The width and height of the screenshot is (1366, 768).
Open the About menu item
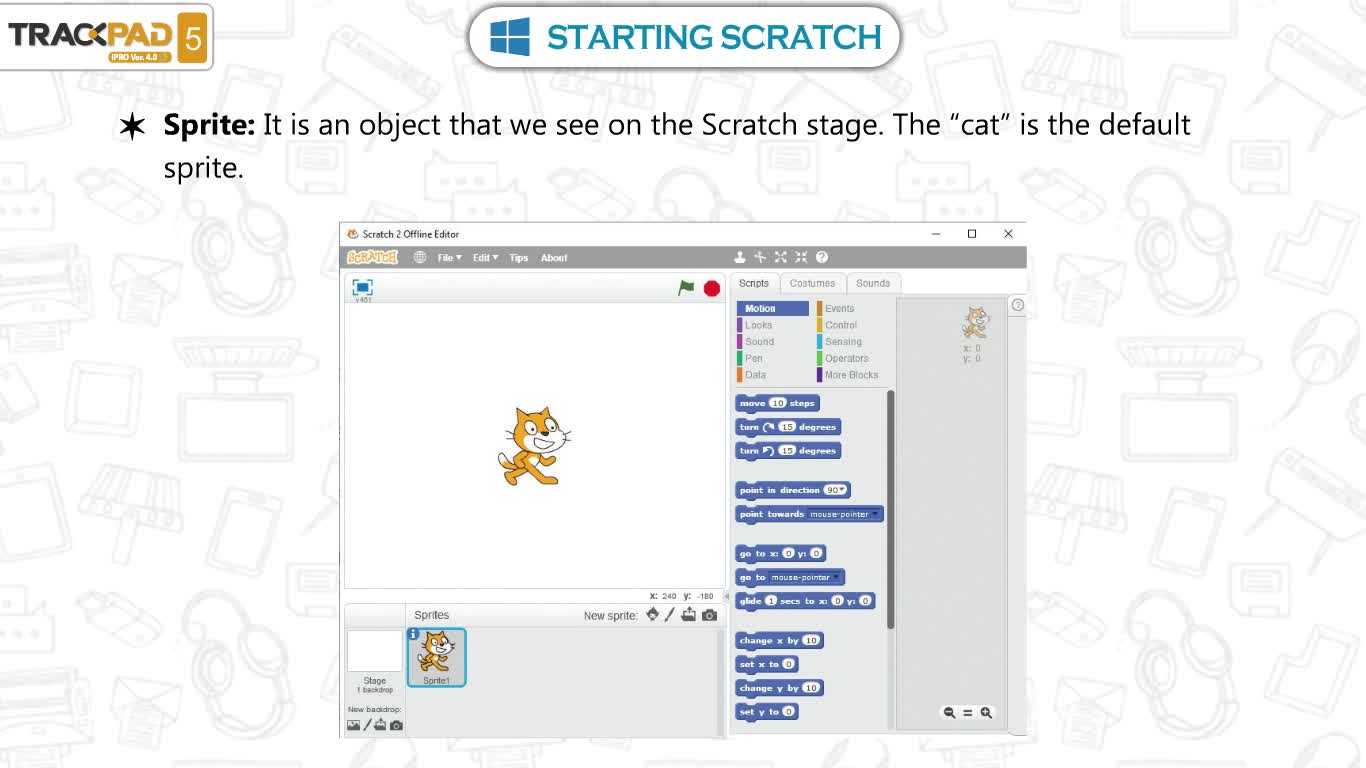pyautogui.click(x=554, y=258)
